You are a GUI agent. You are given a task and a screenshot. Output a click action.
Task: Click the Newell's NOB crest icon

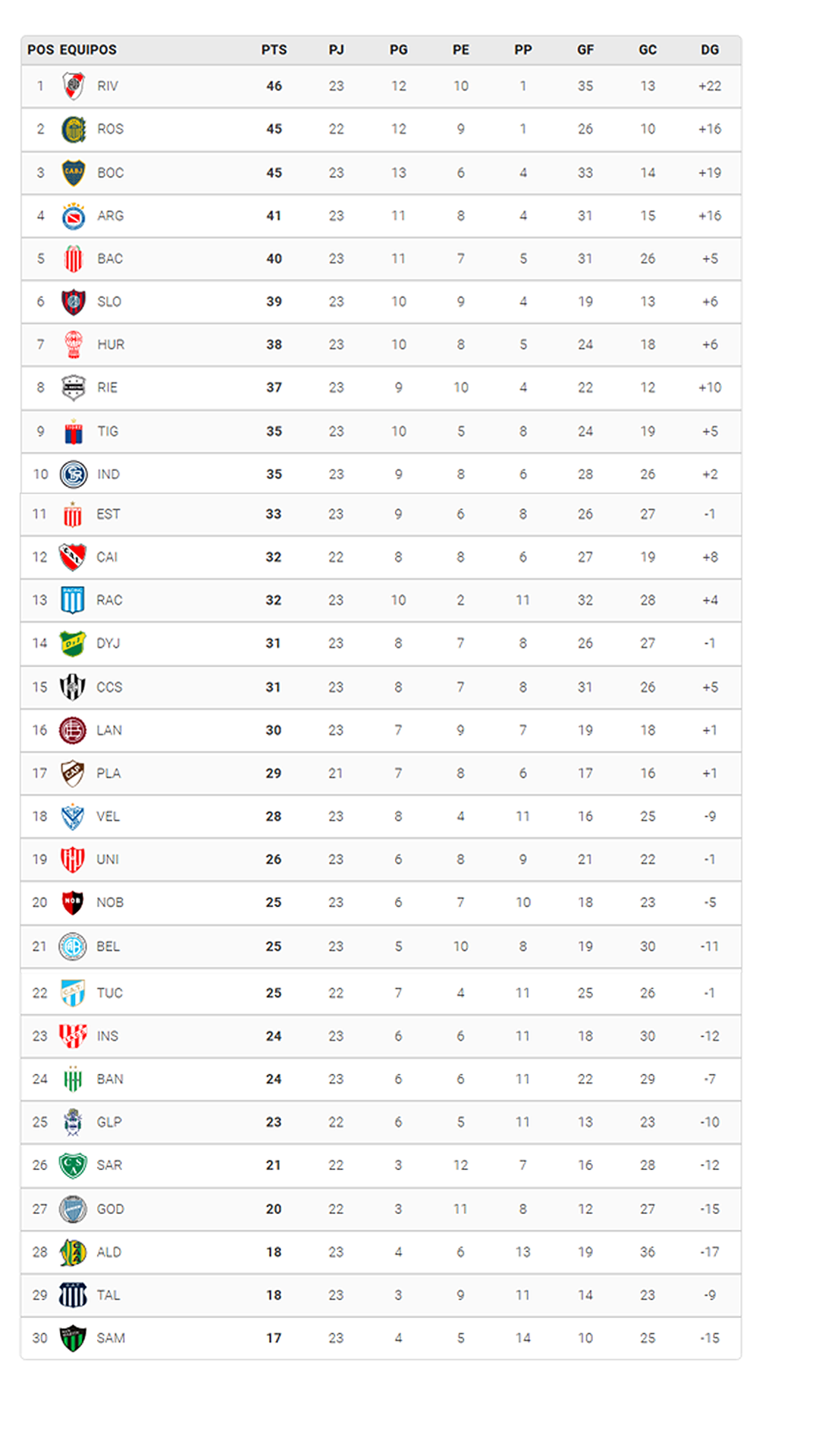click(73, 902)
